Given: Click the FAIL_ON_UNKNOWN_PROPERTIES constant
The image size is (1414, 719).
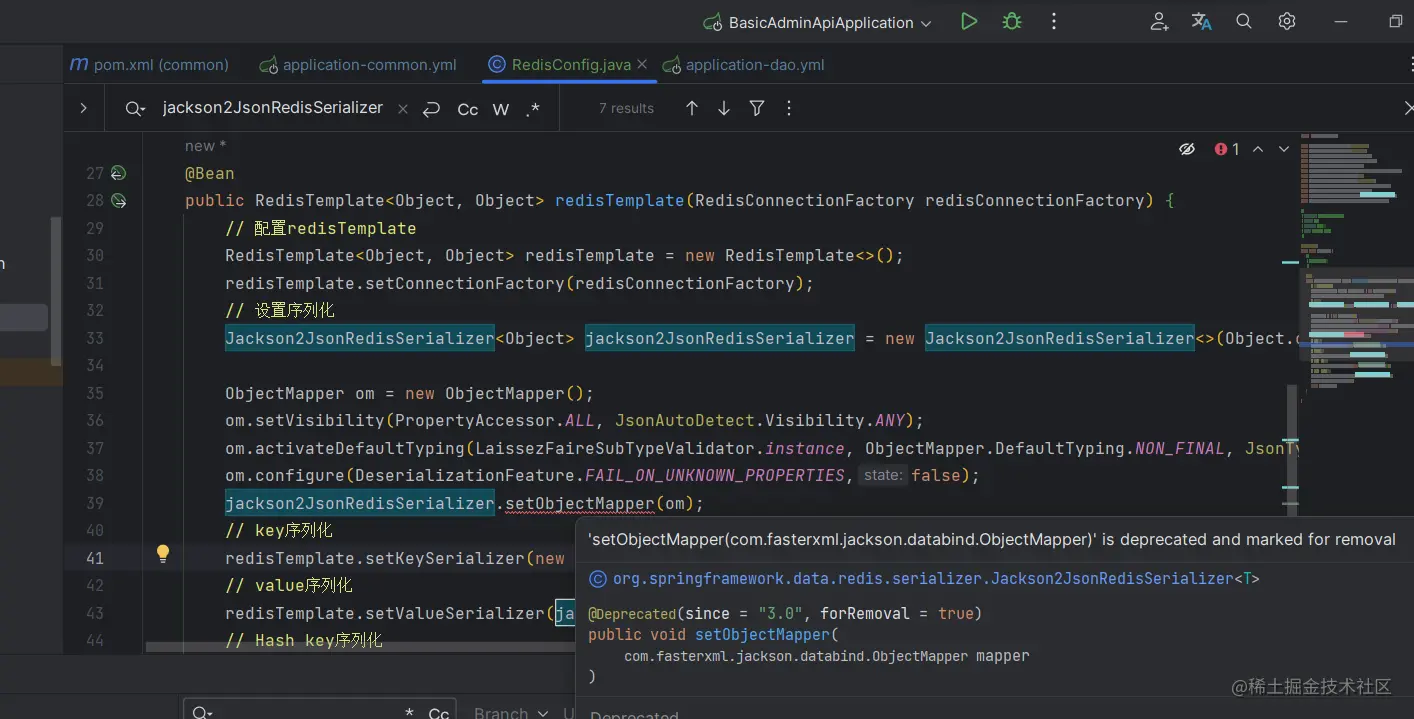Looking at the screenshot, I should click(715, 475).
